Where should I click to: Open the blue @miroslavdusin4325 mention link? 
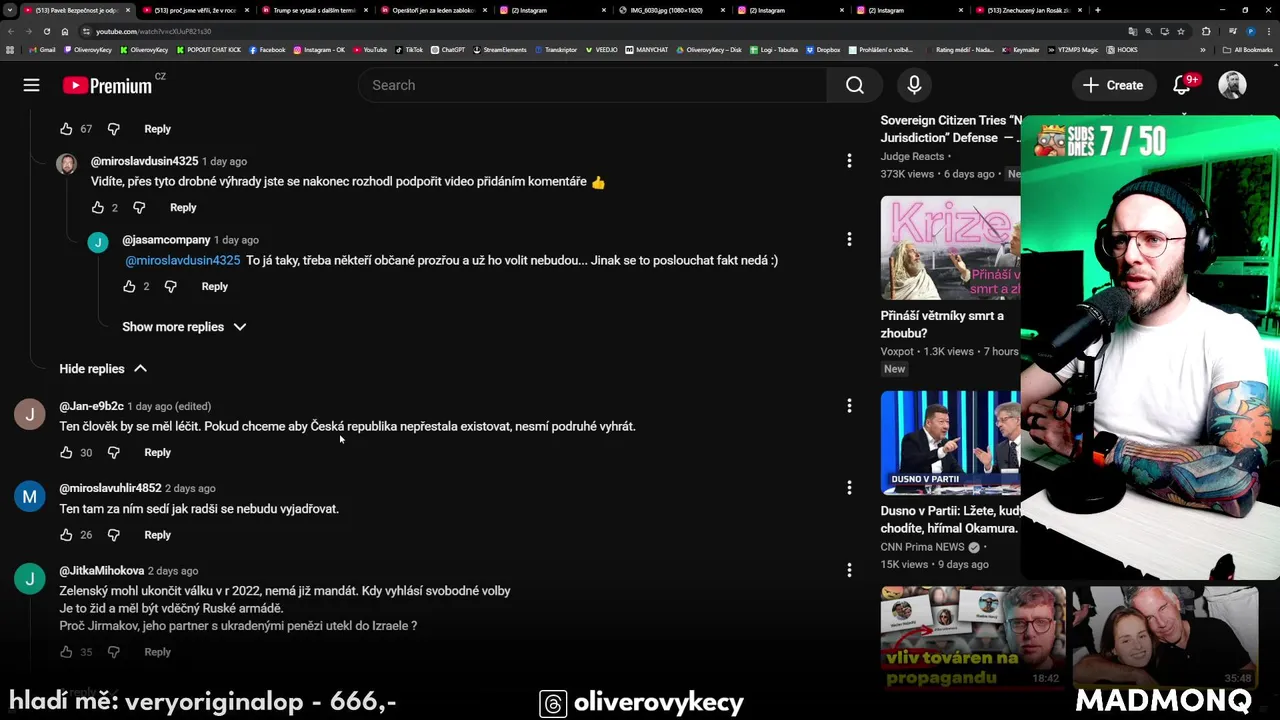[x=183, y=260]
